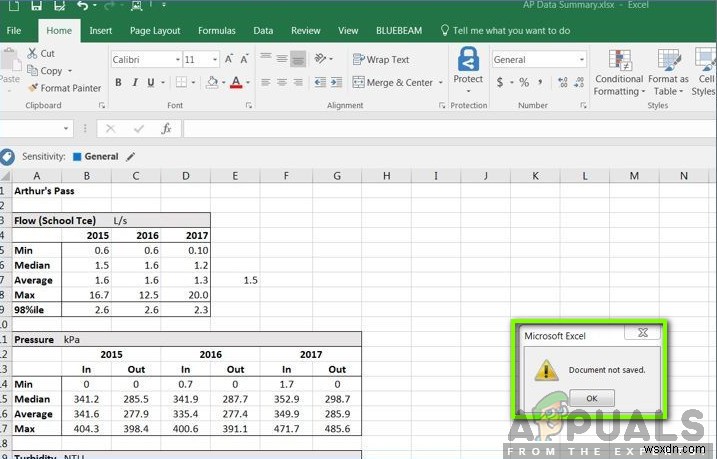The height and width of the screenshot is (459, 717).
Task: Align text left in cell
Action: (x=266, y=82)
